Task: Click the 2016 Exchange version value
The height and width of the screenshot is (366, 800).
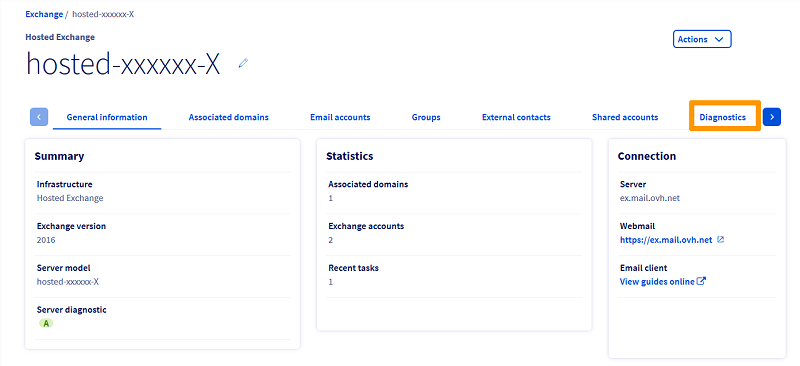Action: [x=46, y=240]
